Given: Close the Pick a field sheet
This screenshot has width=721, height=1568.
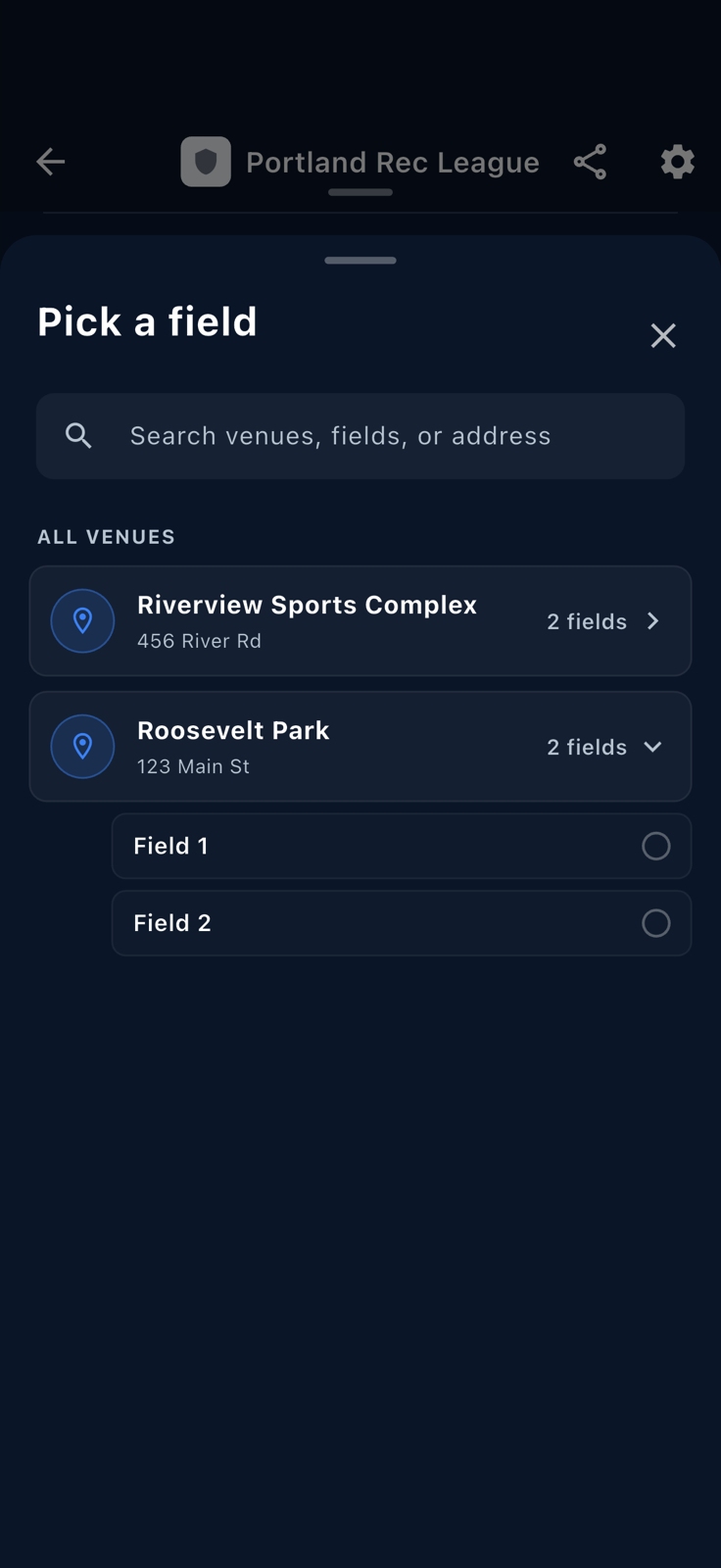Looking at the screenshot, I should tap(663, 335).
